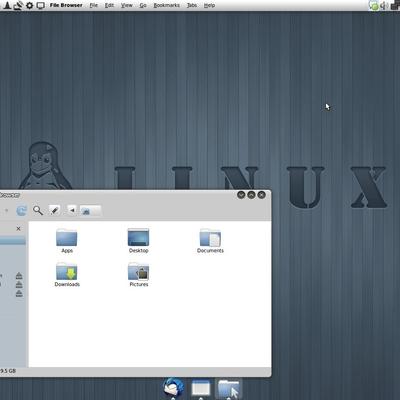The height and width of the screenshot is (400, 400).
Task: Open the Go menu
Action: [x=143, y=5]
